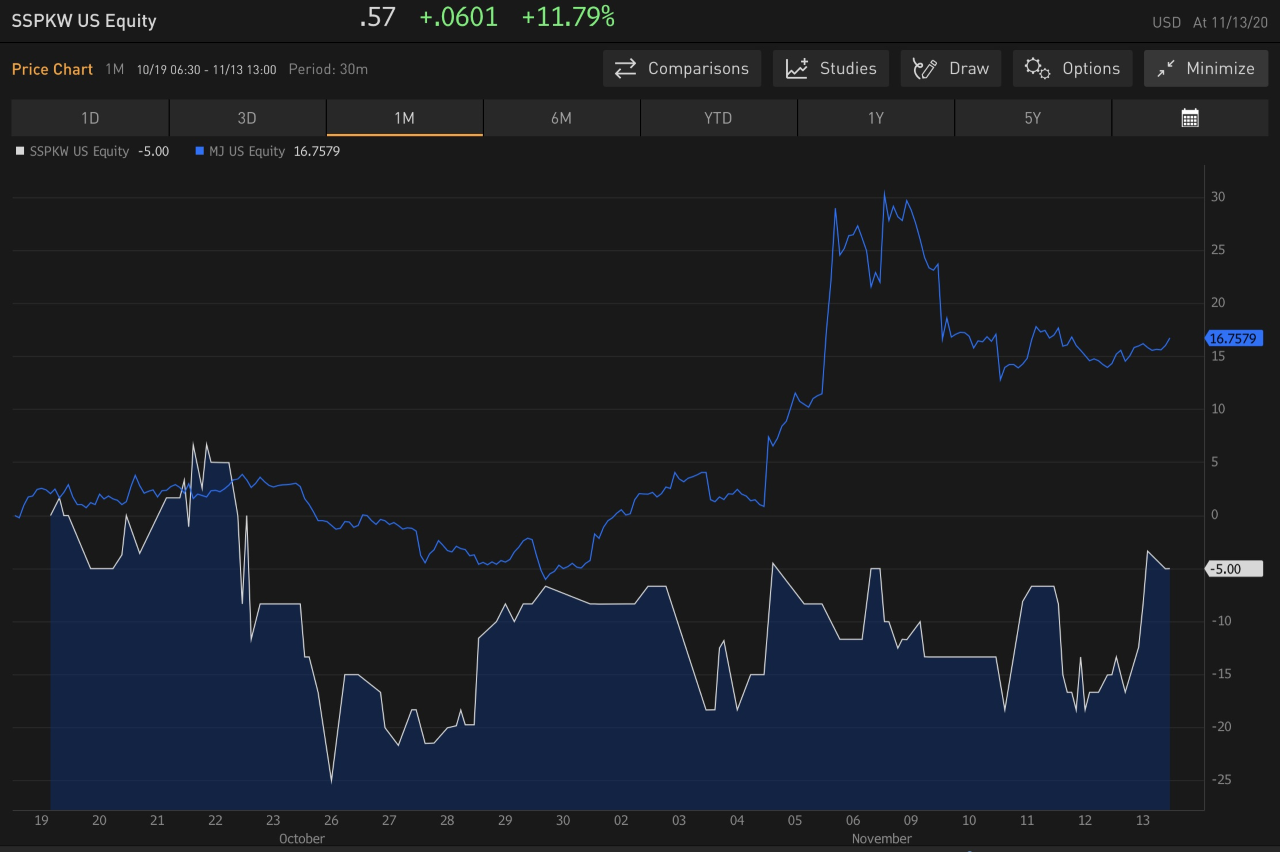Click the last price .57

tap(378, 17)
